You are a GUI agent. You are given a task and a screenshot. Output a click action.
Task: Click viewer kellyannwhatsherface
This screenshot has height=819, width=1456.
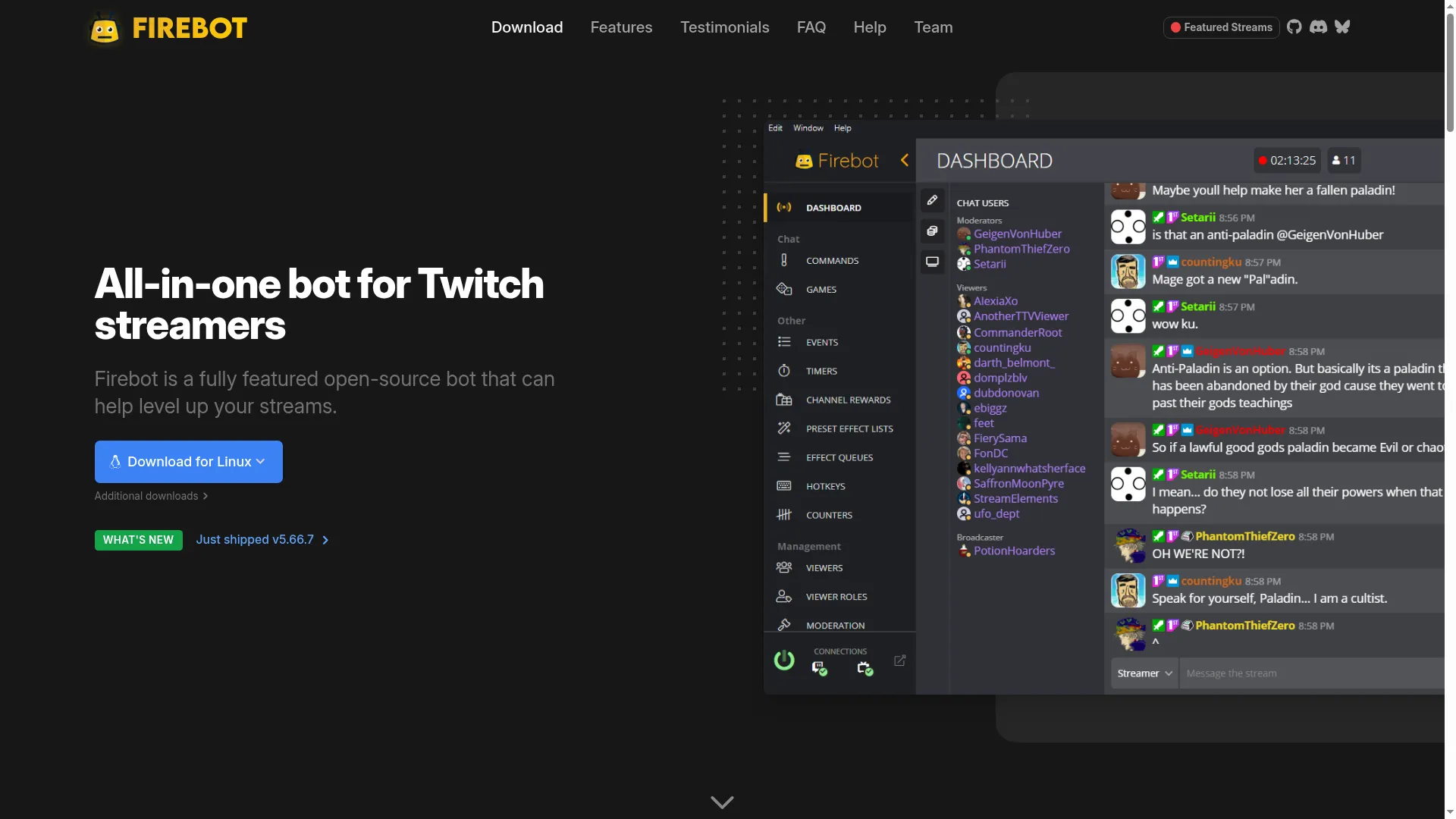(1030, 468)
